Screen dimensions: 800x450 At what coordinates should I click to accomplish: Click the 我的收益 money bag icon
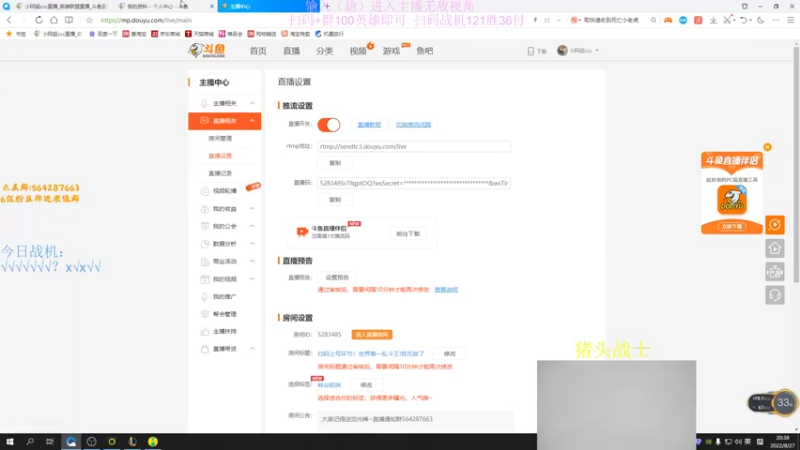pos(205,209)
